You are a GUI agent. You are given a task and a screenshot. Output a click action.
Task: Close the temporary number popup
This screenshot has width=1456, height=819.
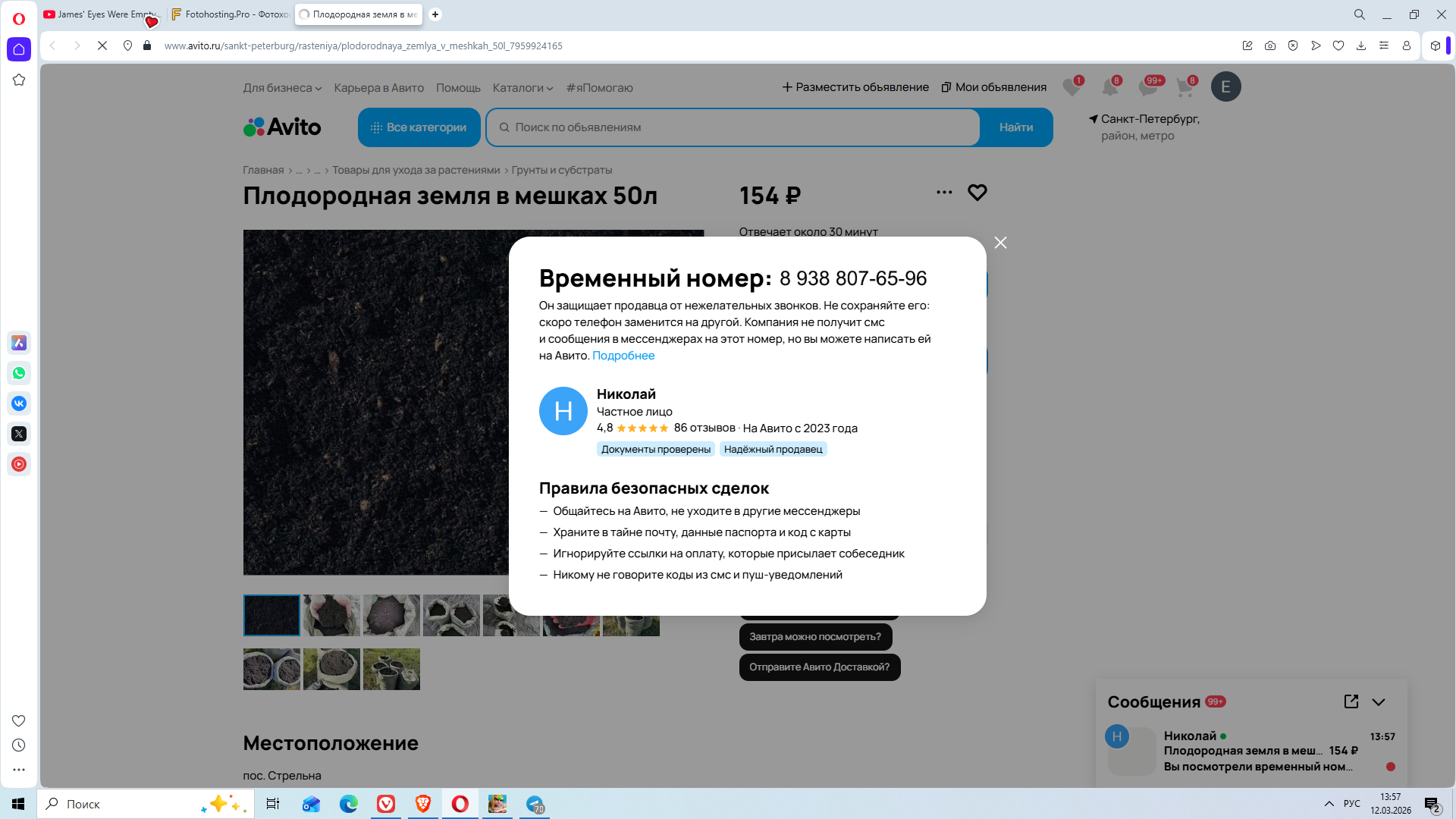1000,243
